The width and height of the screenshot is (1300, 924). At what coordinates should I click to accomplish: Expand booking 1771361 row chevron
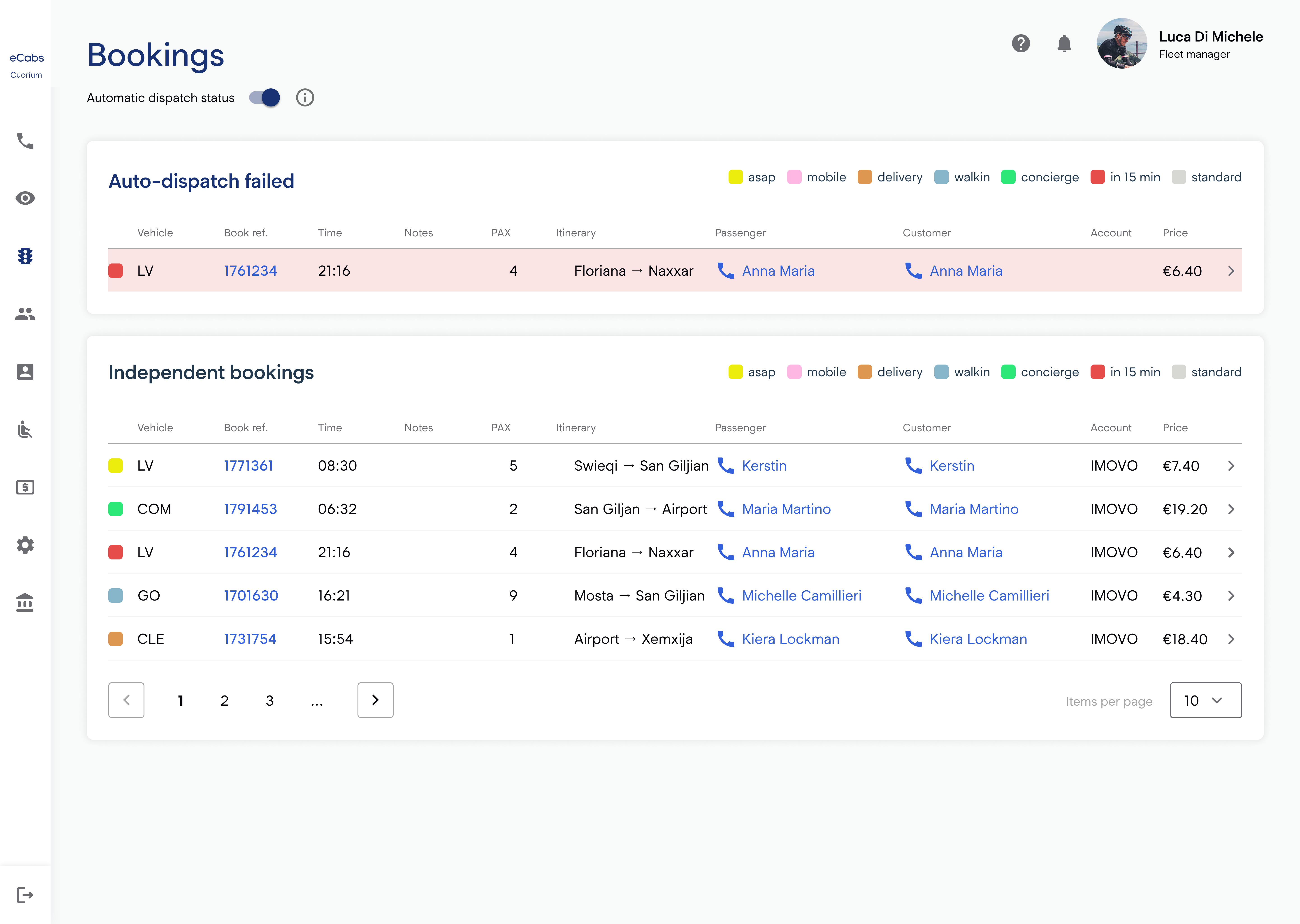pyautogui.click(x=1231, y=466)
